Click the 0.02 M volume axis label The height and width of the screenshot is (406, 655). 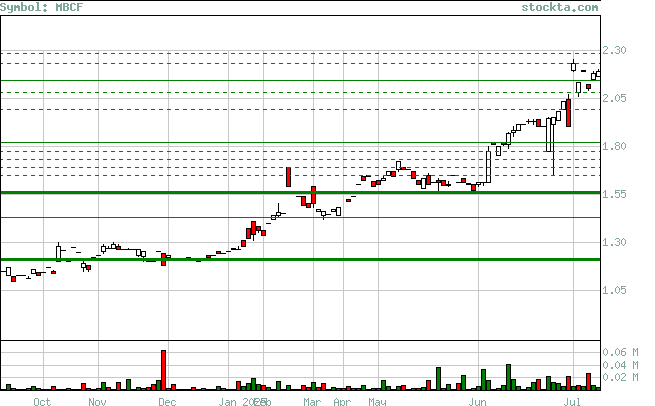[620, 378]
